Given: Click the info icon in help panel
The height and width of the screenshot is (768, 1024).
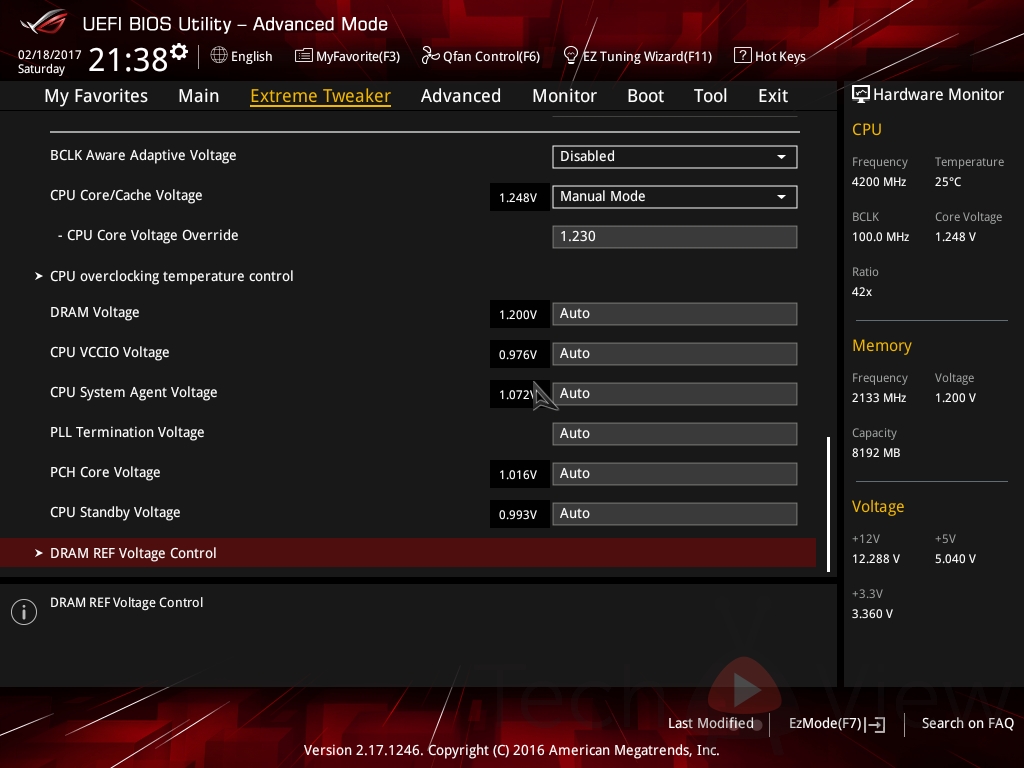Looking at the screenshot, I should pos(24,612).
